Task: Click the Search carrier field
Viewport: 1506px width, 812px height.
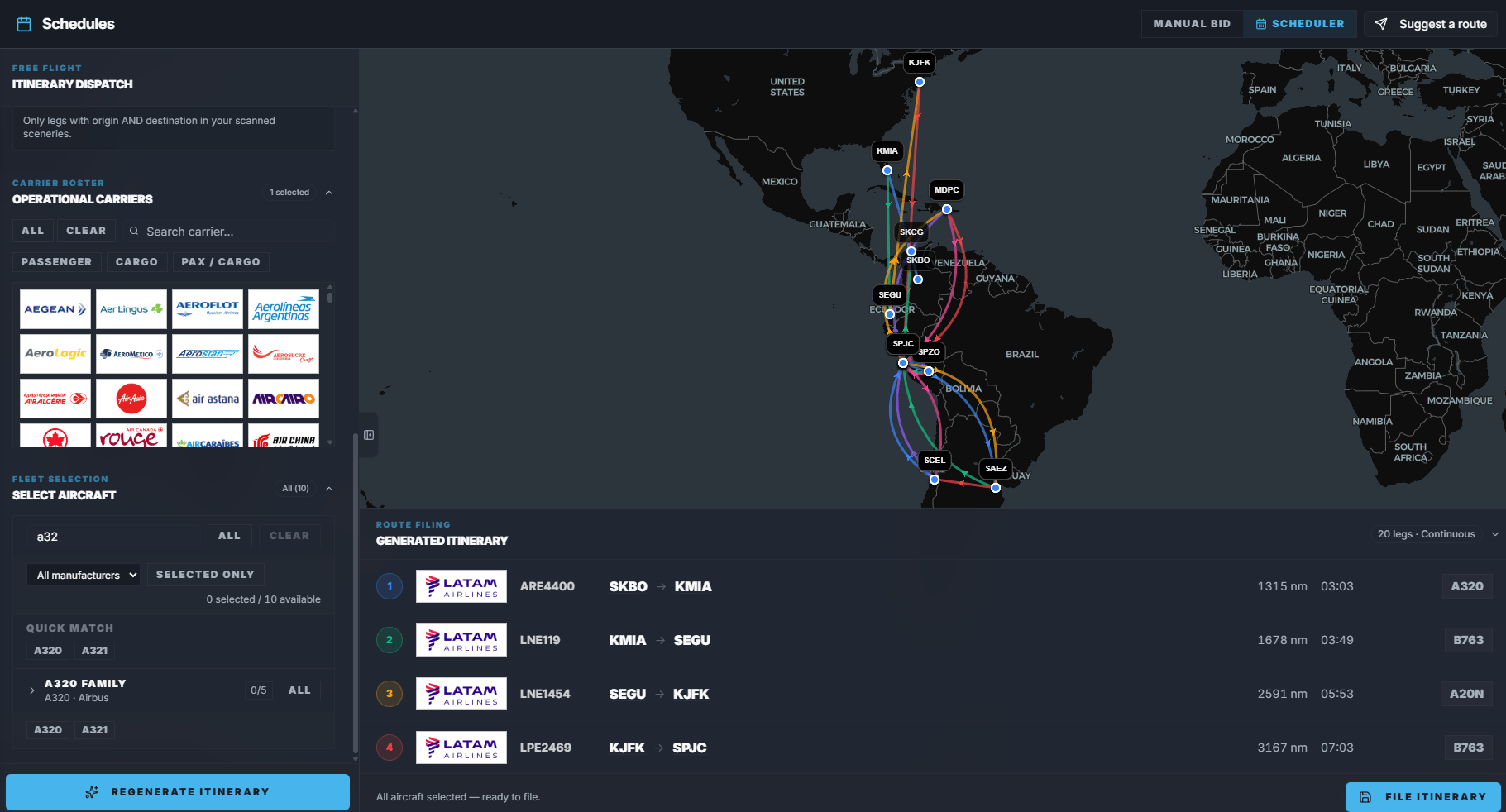Action: coord(227,232)
